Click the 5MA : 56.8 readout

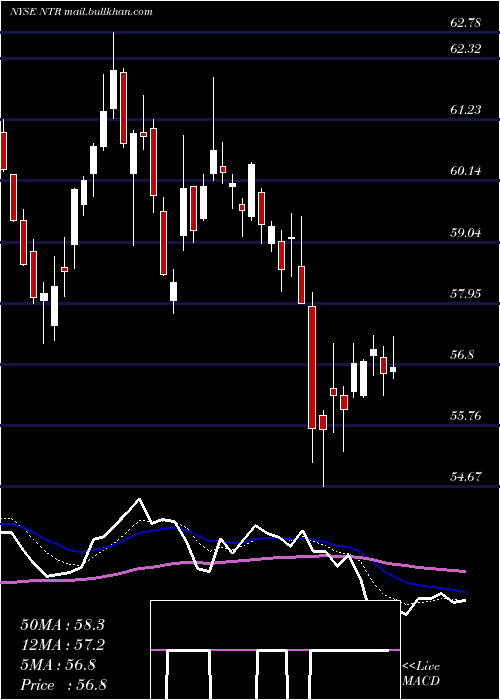[x=58, y=665]
